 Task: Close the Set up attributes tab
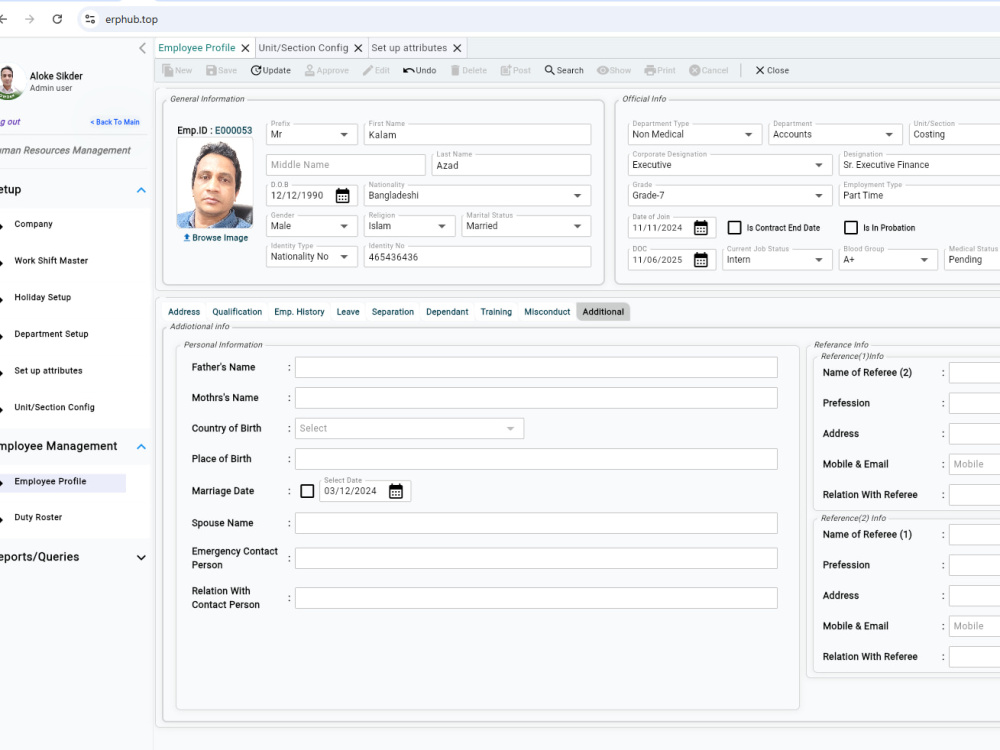pos(457,48)
